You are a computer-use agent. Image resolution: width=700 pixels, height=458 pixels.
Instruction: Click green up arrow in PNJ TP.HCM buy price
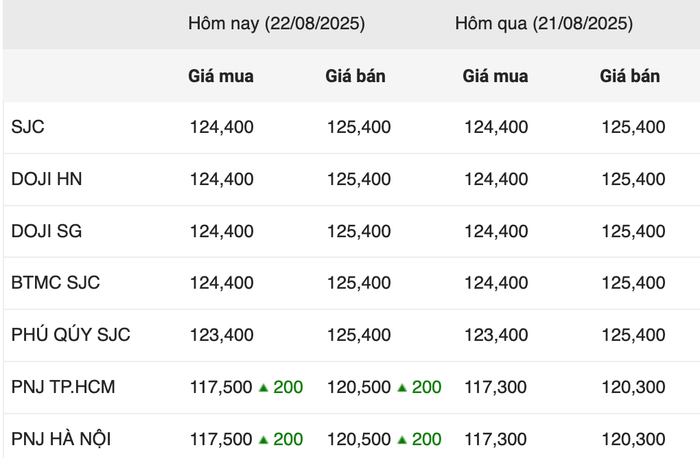(263, 387)
